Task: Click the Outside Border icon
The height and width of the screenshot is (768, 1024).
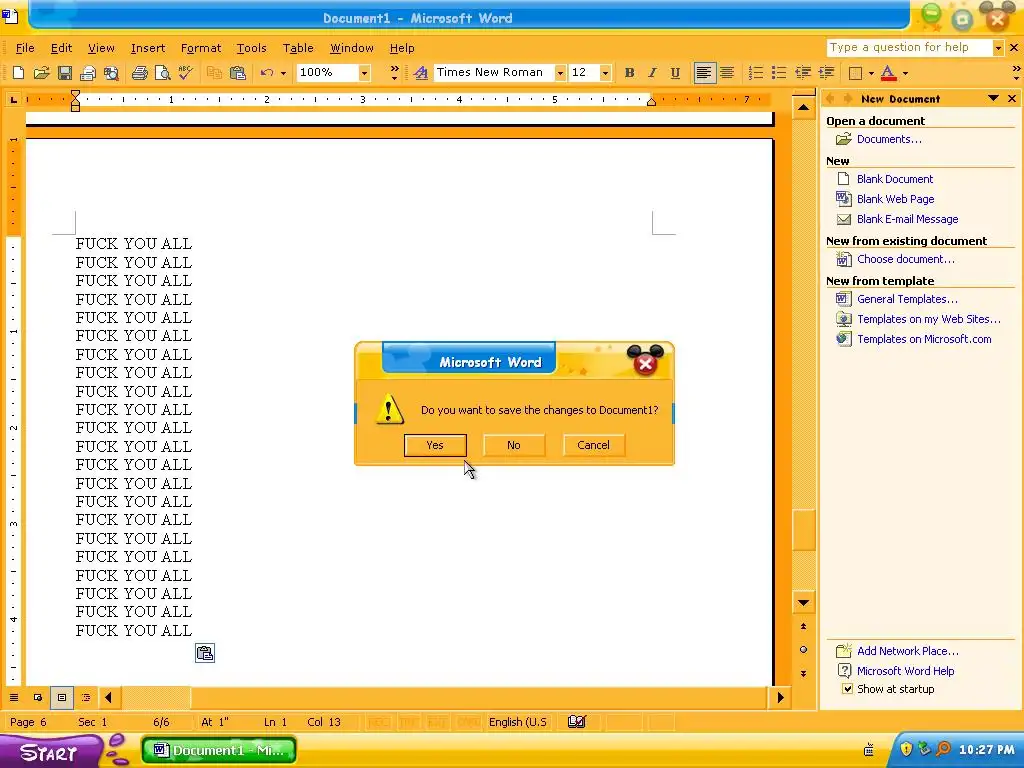Action: click(855, 72)
